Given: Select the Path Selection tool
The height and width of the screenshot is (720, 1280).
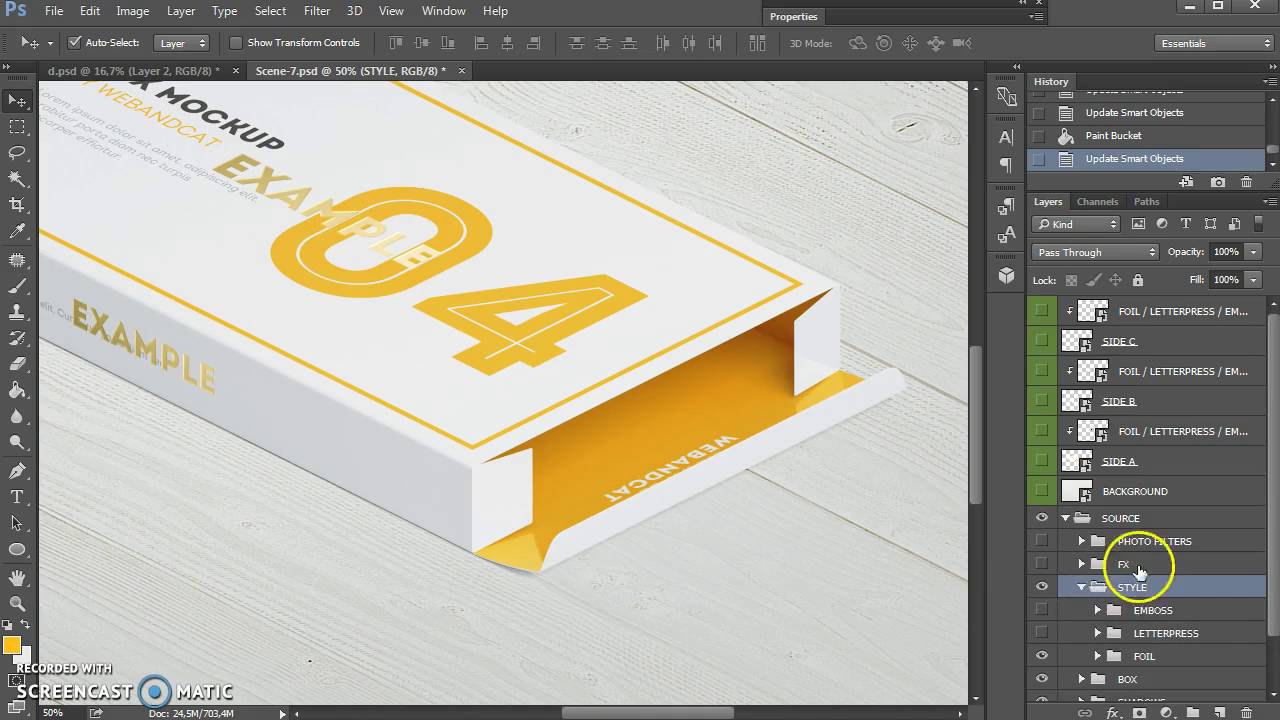Looking at the screenshot, I should (x=17, y=523).
